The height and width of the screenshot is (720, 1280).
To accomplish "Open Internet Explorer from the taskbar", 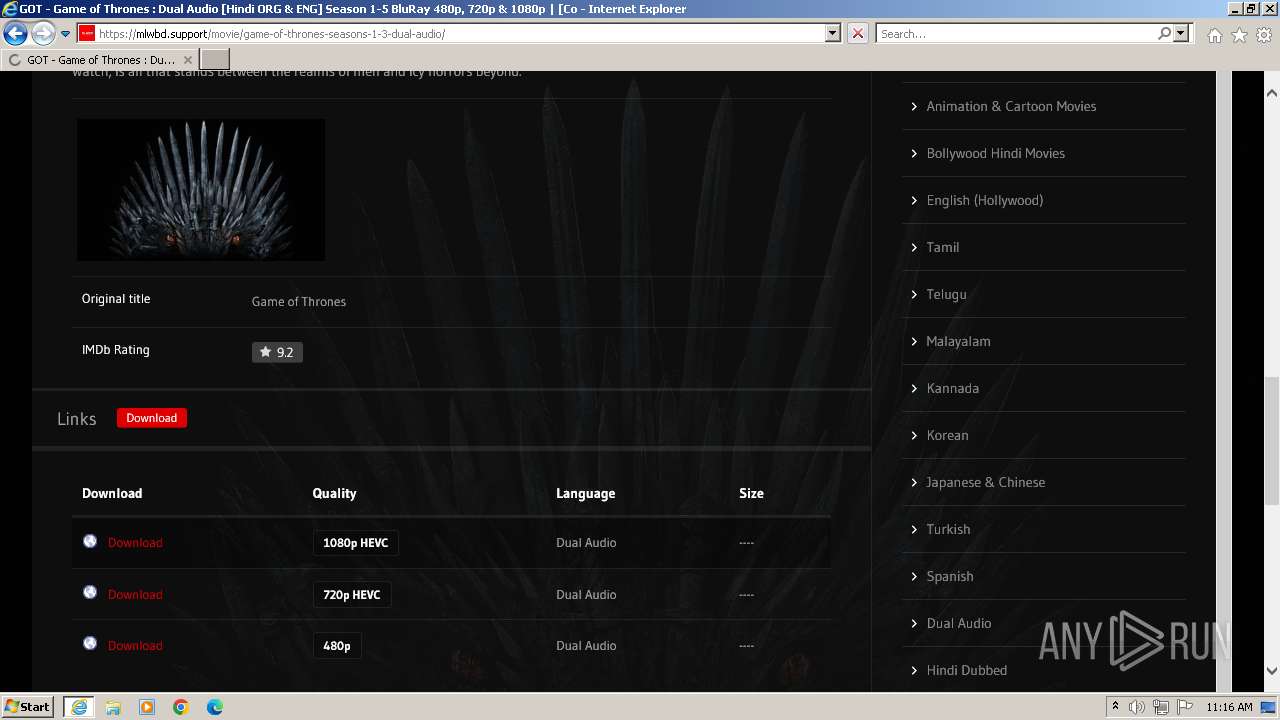I will [x=79, y=707].
